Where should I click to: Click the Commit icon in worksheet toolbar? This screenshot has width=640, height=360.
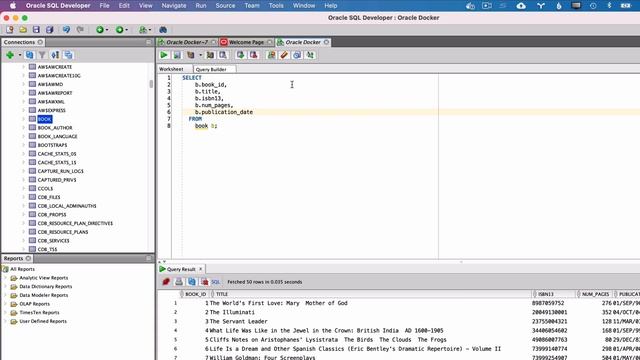(240, 55)
